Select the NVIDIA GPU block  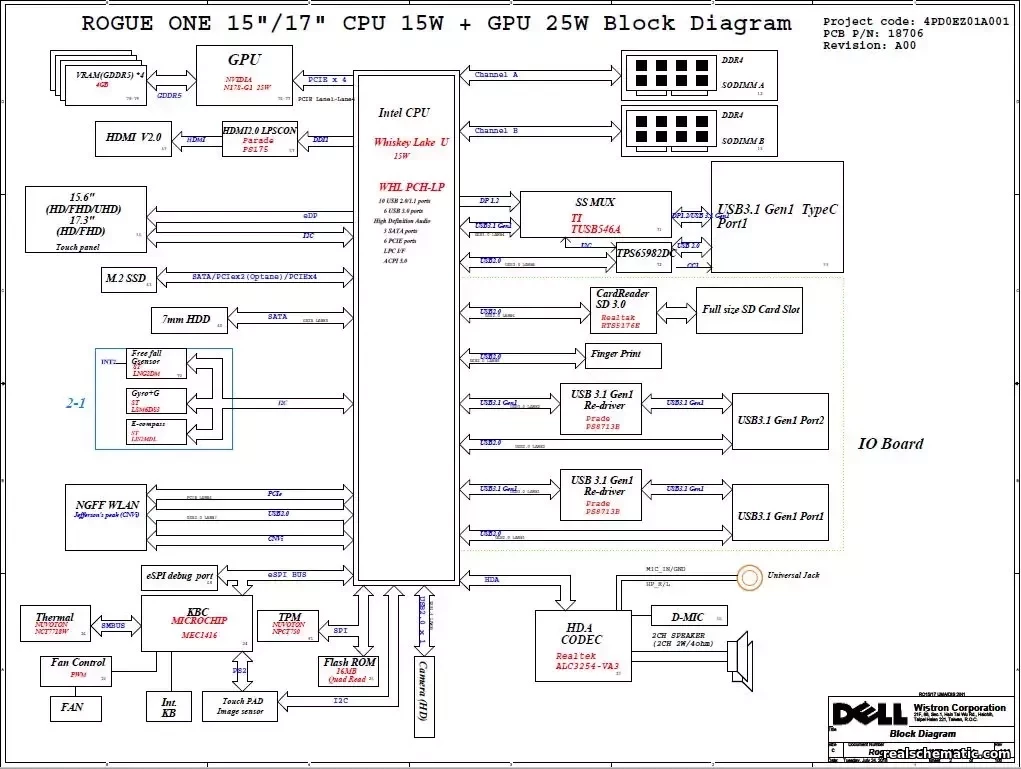245,73
